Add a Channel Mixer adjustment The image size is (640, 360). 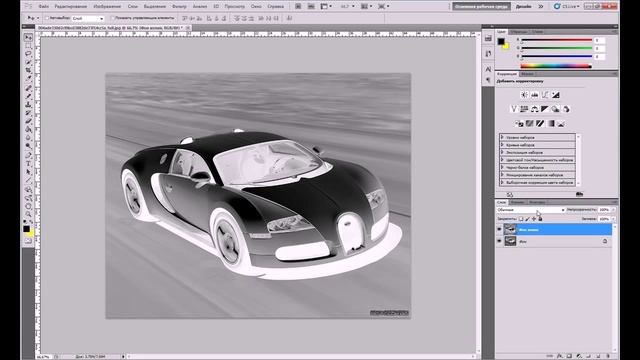point(566,109)
